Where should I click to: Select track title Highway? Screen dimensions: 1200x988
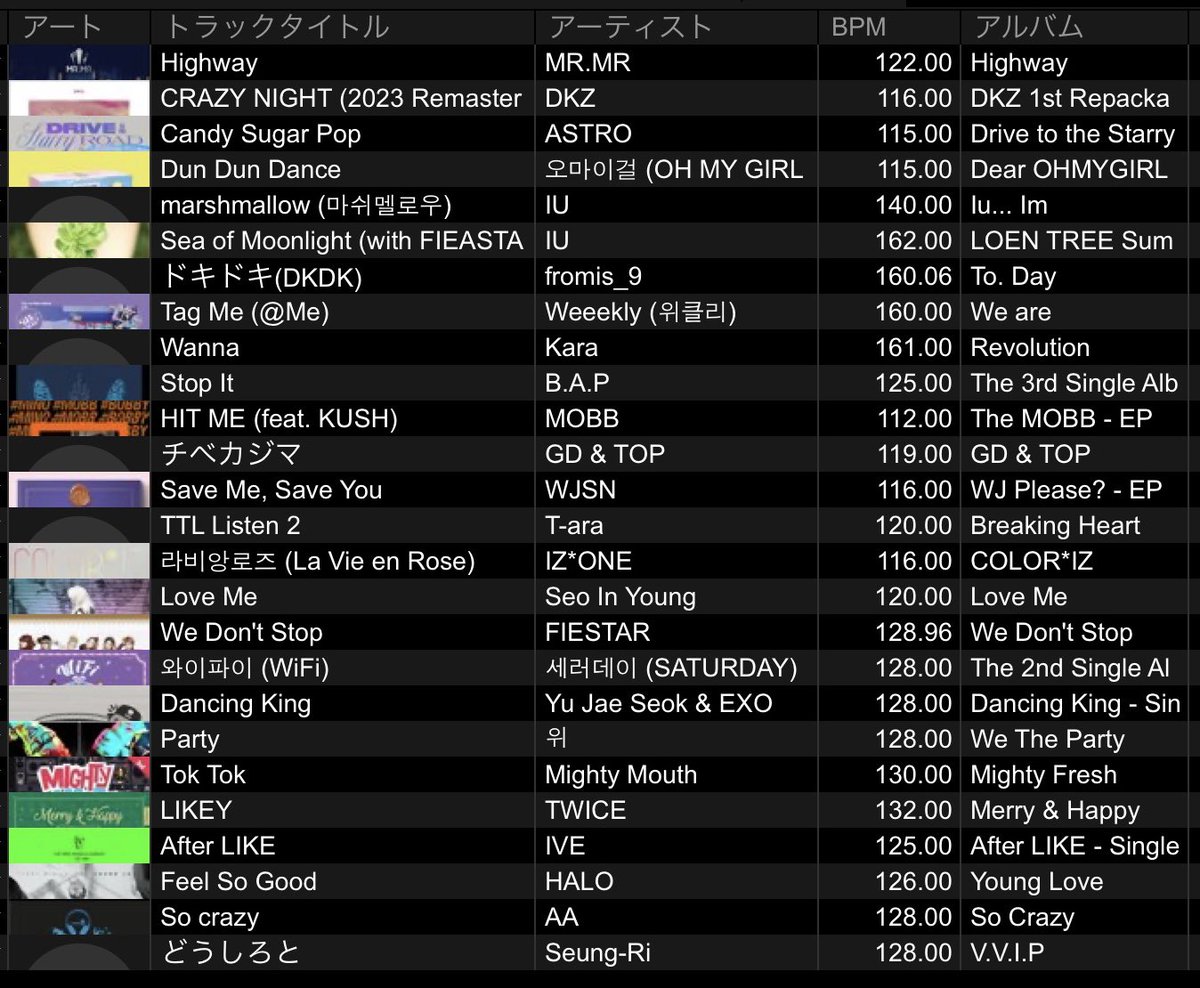[209, 63]
